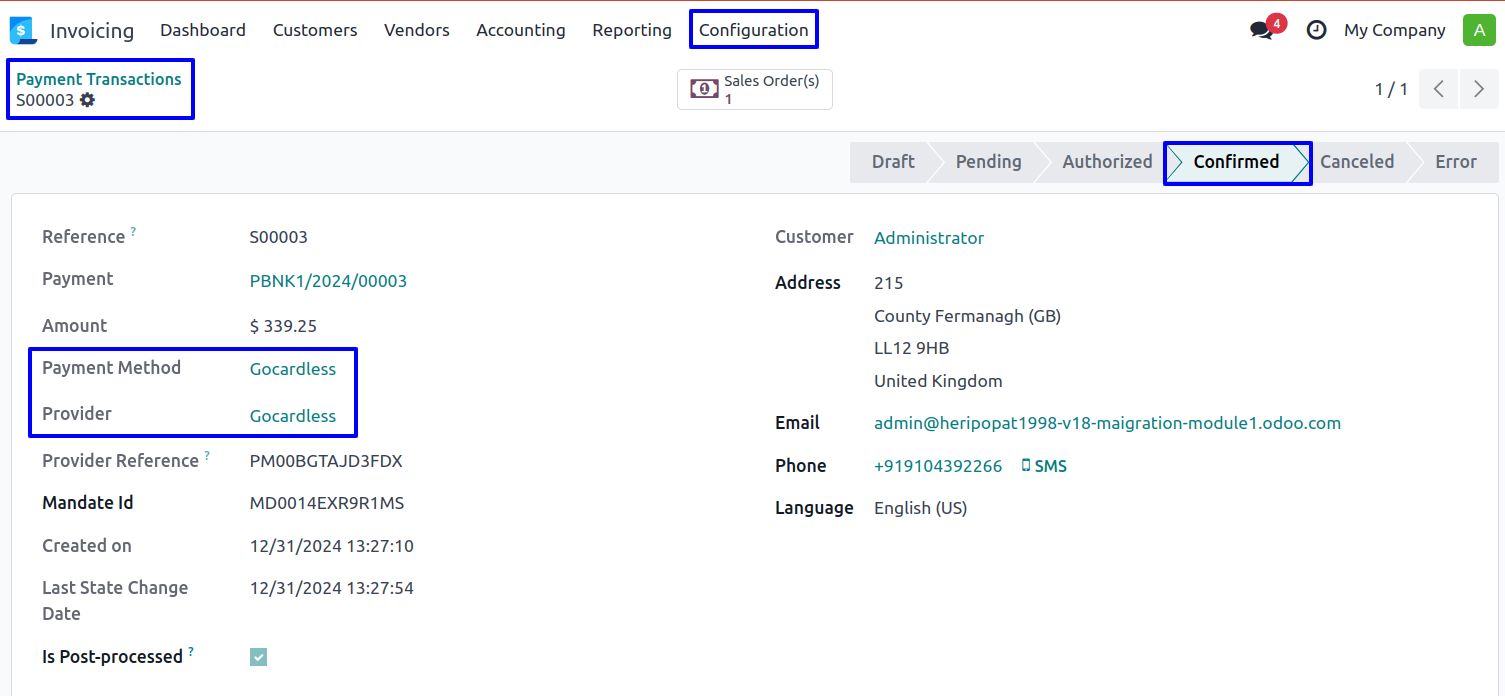The width and height of the screenshot is (1505, 696).
Task: Open the Configuration menu
Action: [753, 30]
